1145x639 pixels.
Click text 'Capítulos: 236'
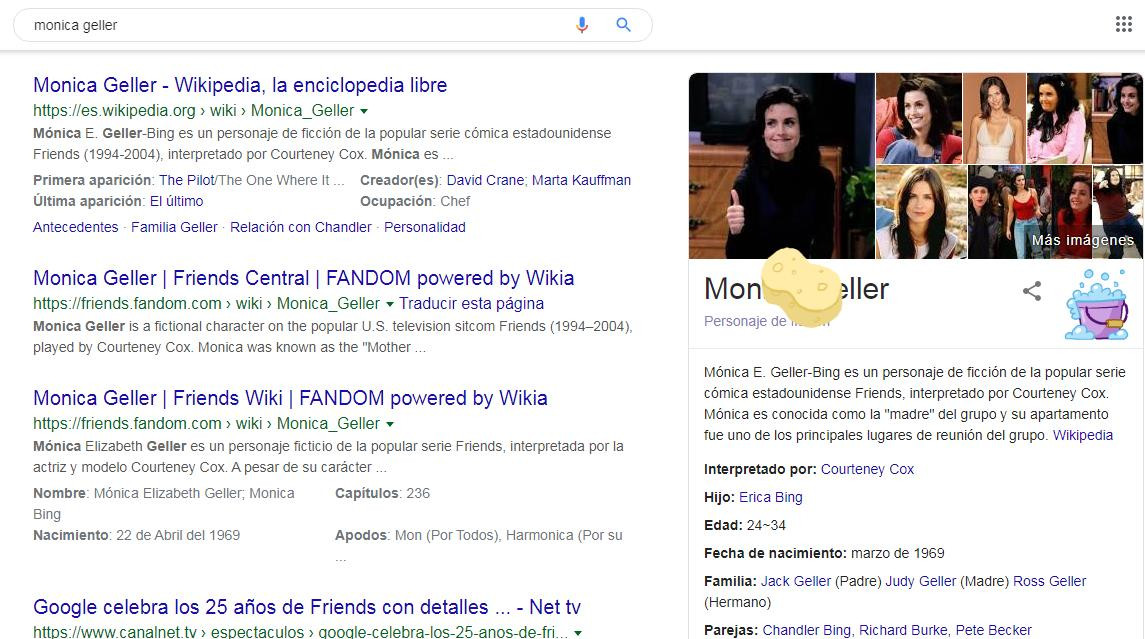[383, 494]
